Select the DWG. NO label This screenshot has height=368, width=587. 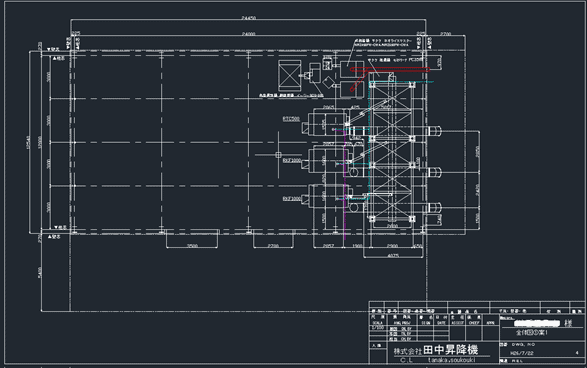(x=523, y=344)
